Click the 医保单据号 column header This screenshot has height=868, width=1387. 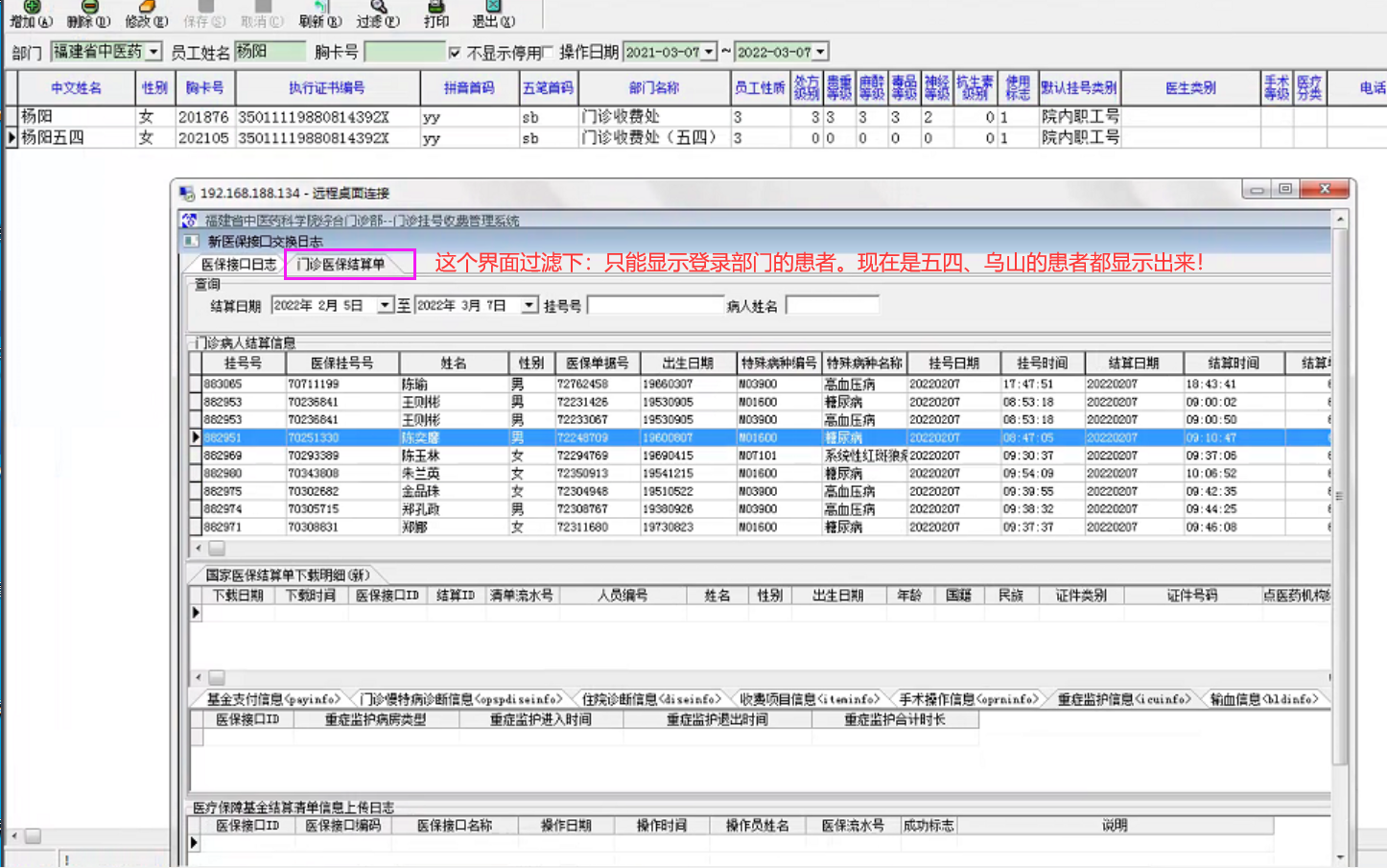point(597,364)
